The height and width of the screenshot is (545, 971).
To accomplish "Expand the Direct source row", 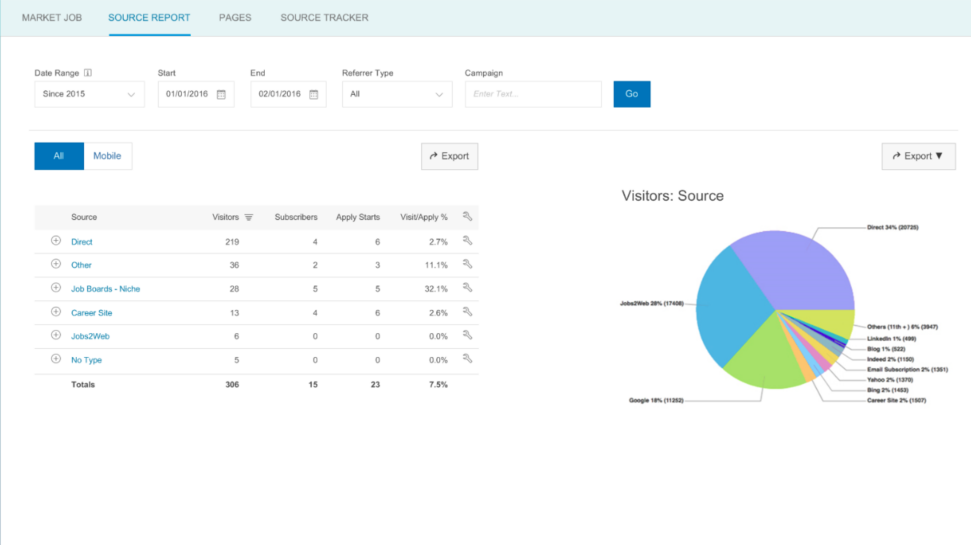I will (x=56, y=240).
